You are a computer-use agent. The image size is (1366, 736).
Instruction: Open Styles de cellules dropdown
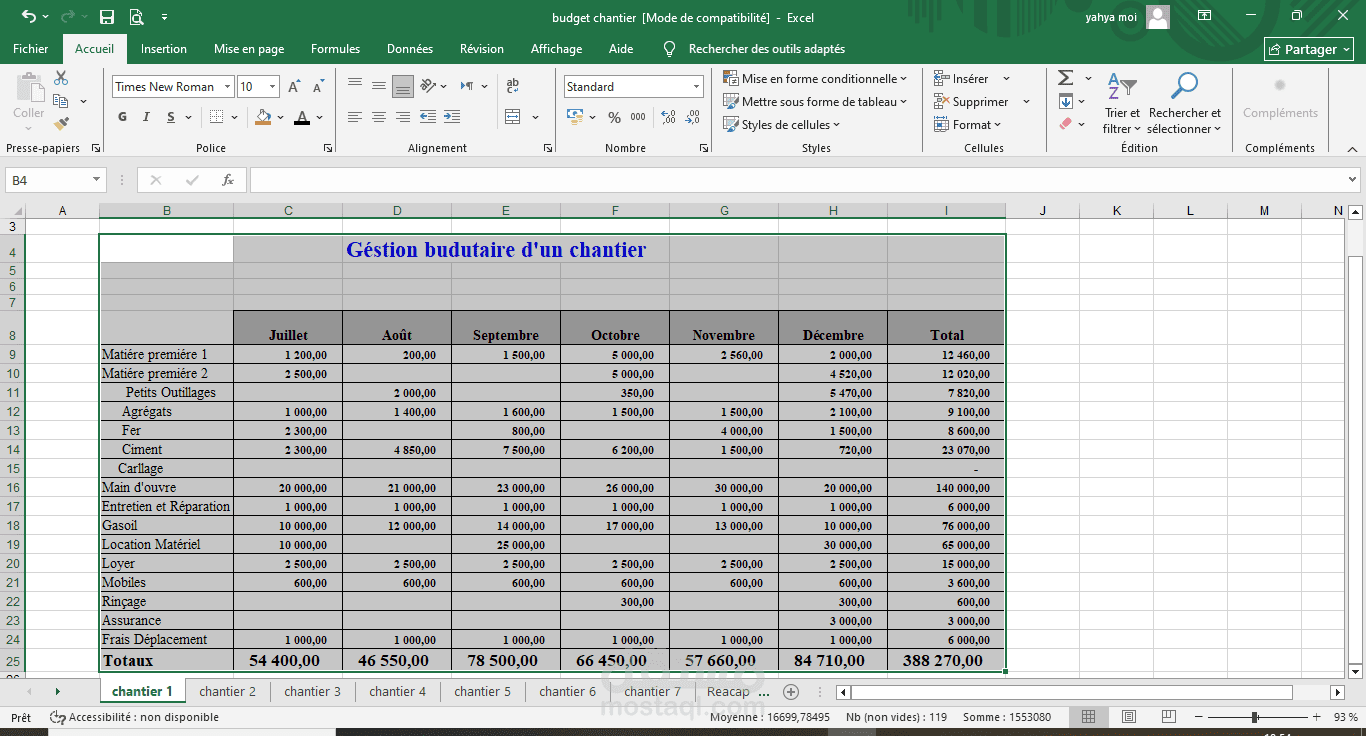(782, 124)
